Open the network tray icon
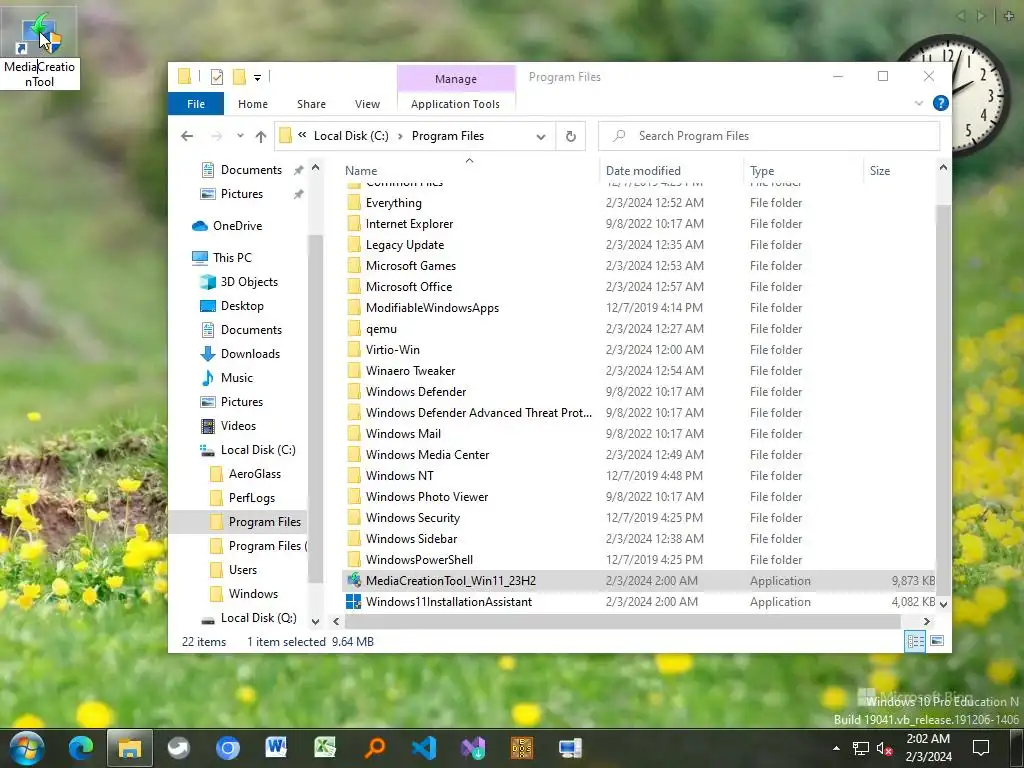Screen dimensions: 1024x768 [x=861, y=748]
